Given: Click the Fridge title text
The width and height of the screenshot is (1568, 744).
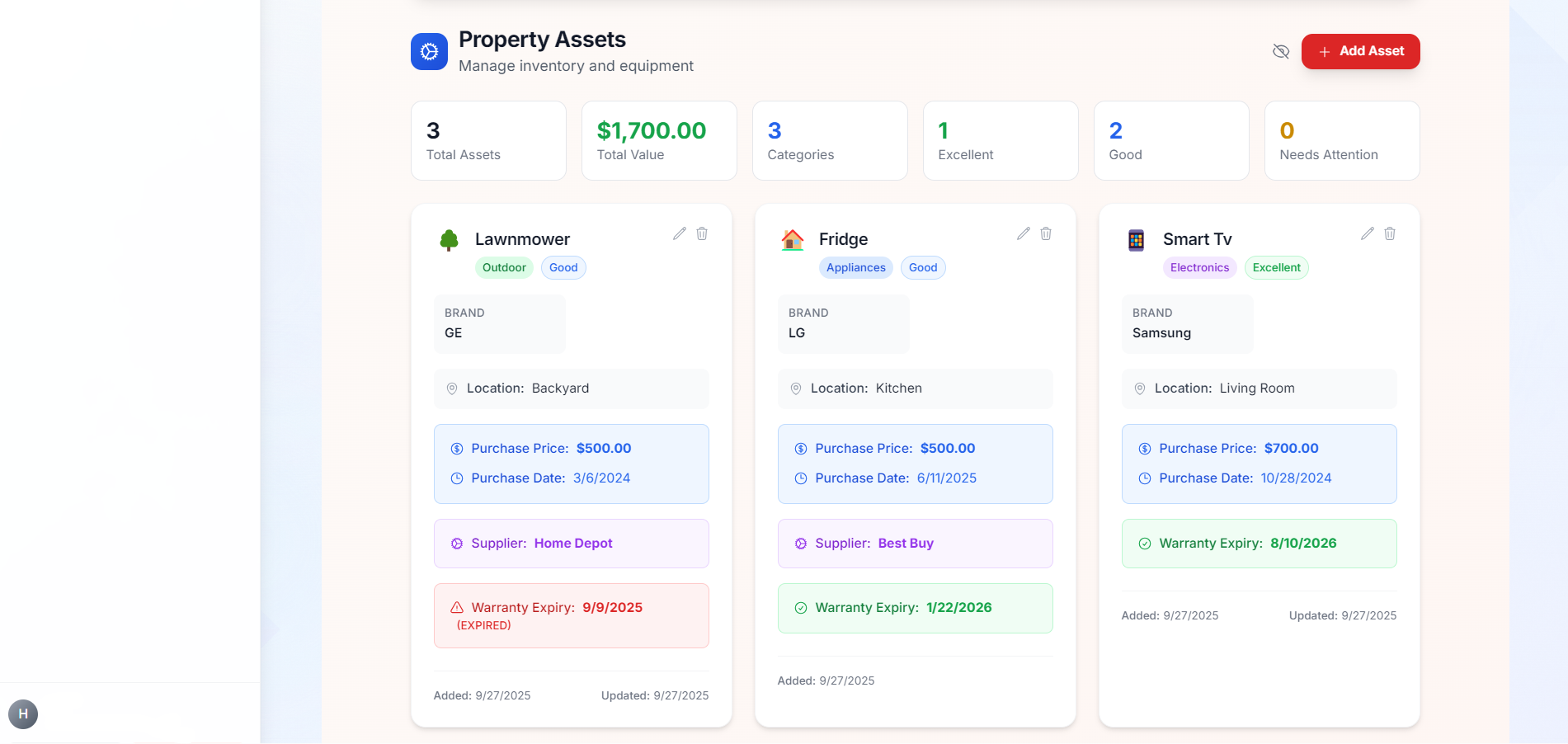Looking at the screenshot, I should pos(843,239).
